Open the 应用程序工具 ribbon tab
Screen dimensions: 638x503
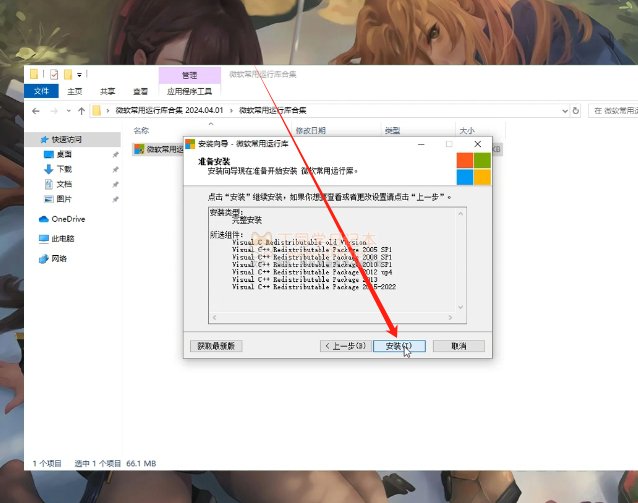[190, 92]
